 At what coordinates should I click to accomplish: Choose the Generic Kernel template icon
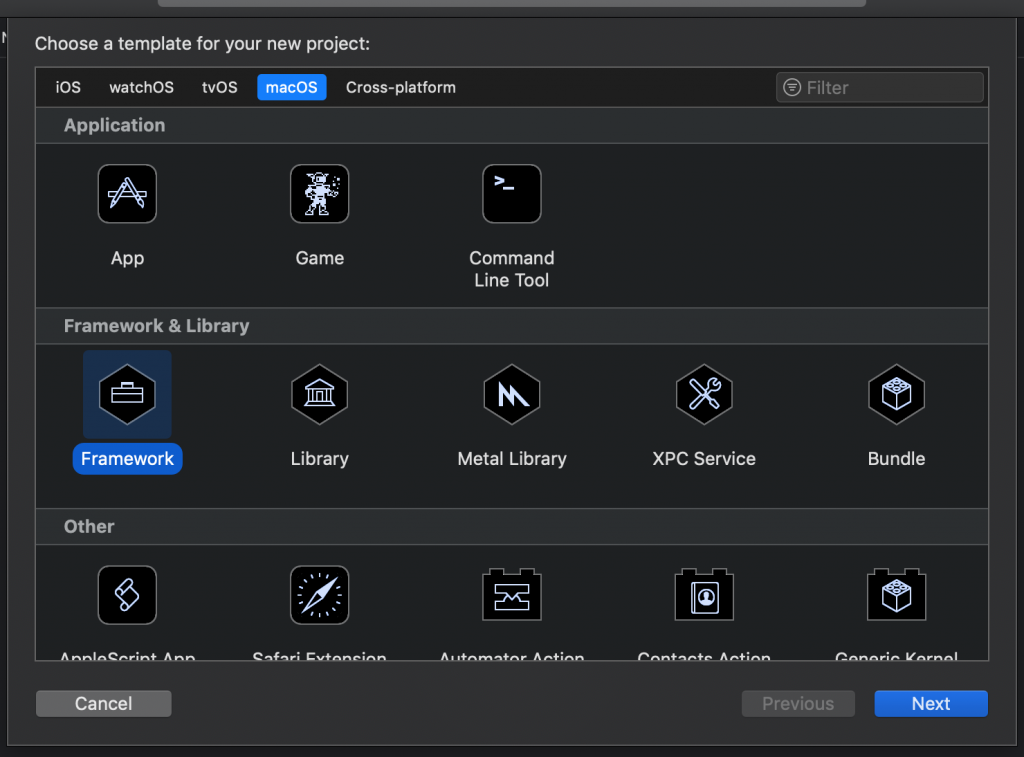tap(897, 594)
